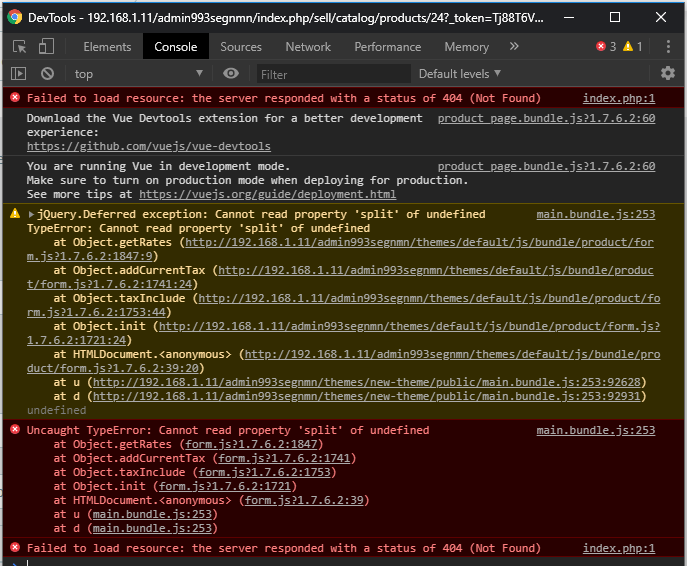Open console settings gear icon
687x566 pixels.
[x=668, y=73]
